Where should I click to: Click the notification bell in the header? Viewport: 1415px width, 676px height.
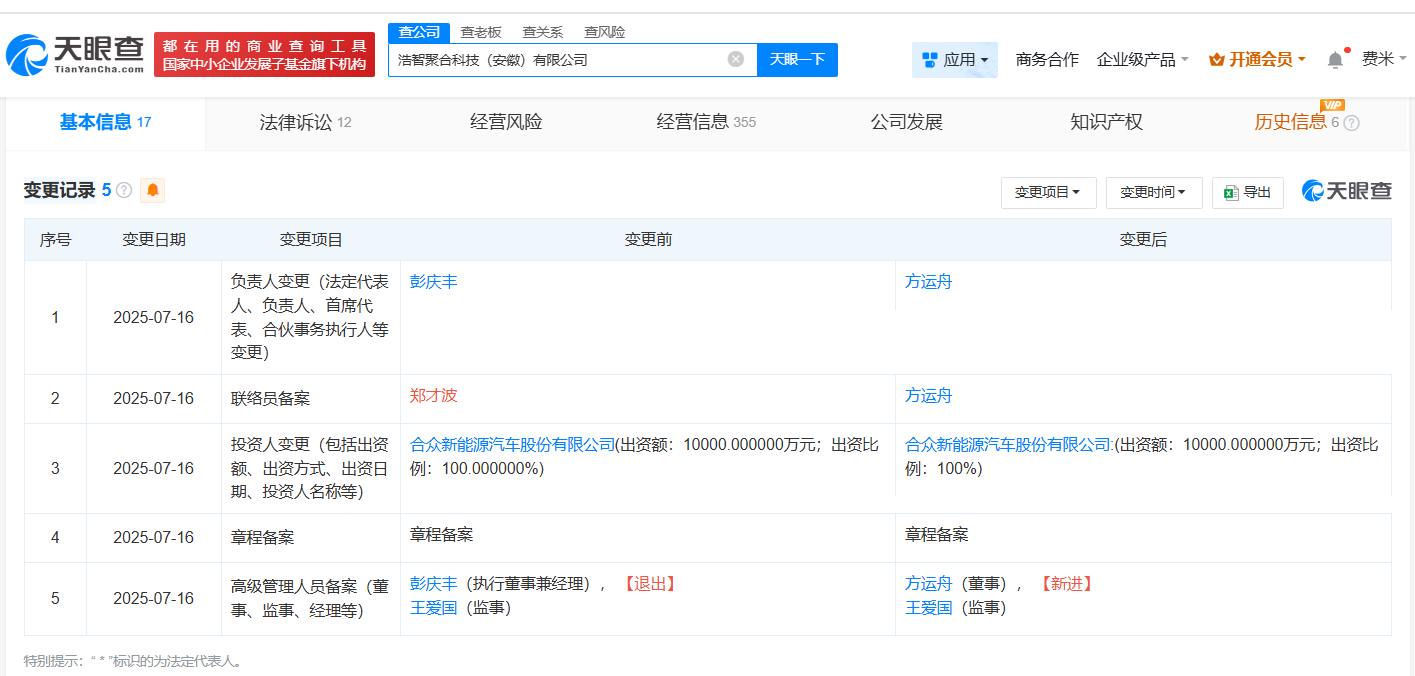[1335, 60]
